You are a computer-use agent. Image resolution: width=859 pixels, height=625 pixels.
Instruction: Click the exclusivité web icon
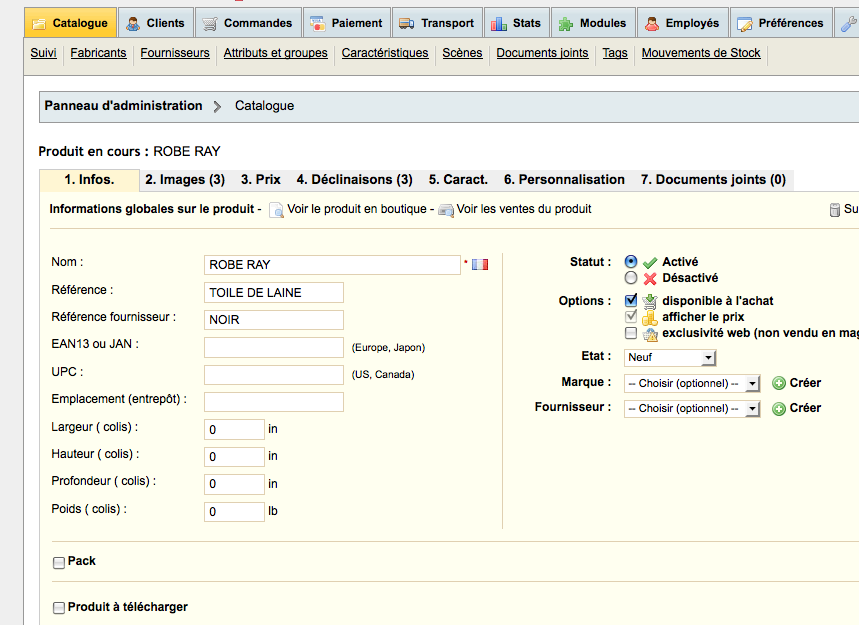point(650,334)
